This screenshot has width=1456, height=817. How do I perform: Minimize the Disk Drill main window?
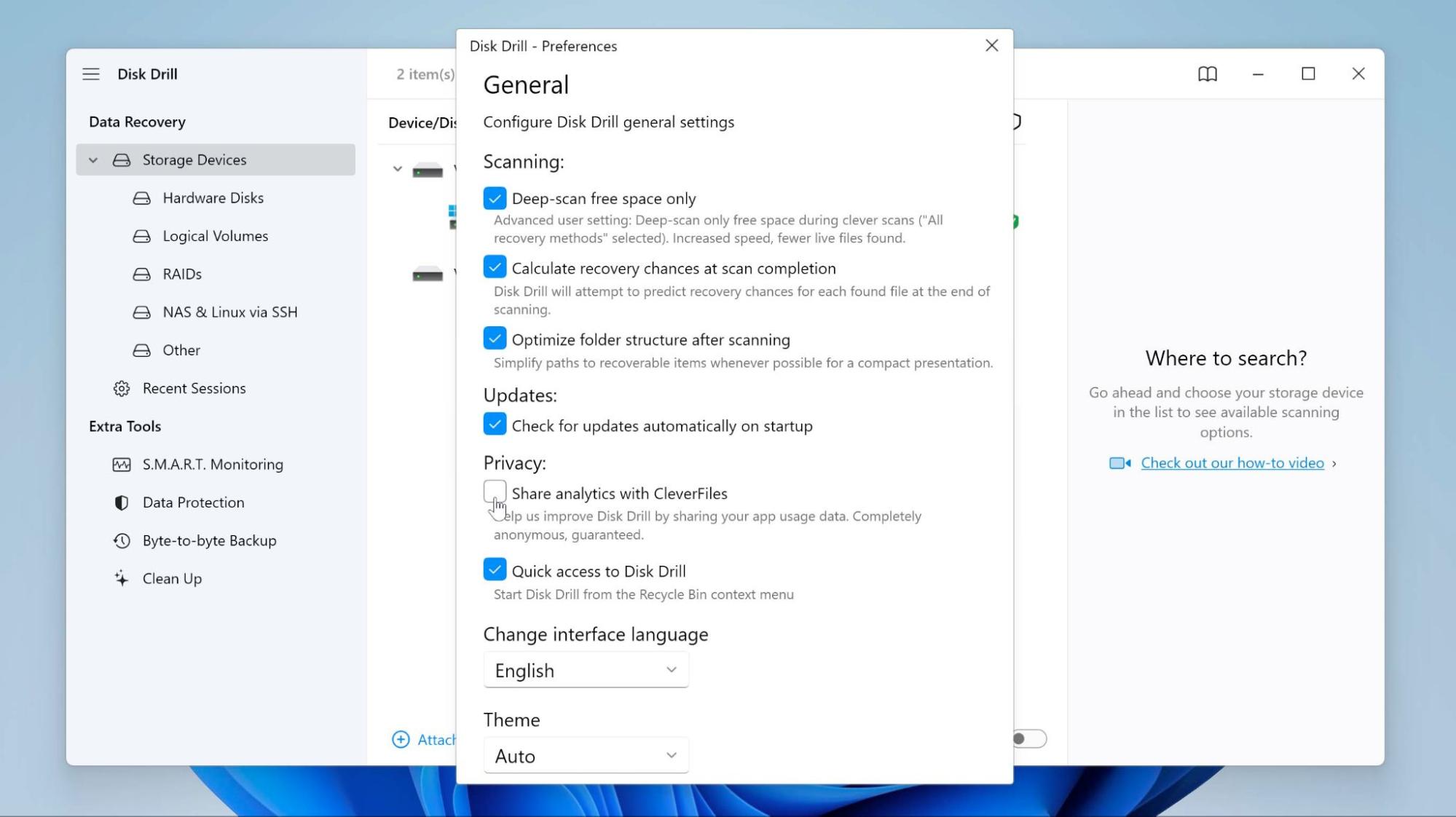(x=1258, y=74)
